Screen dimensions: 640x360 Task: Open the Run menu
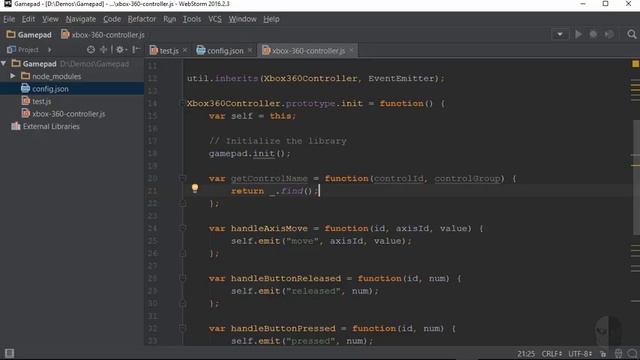tap(169, 19)
